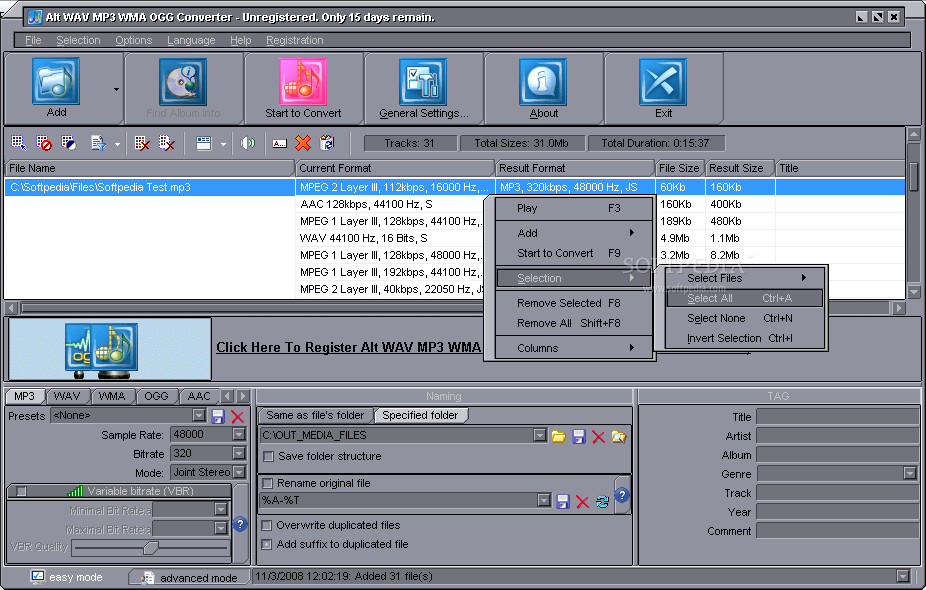Open the Options menu
The width and height of the screenshot is (926, 590).
[x=133, y=40]
